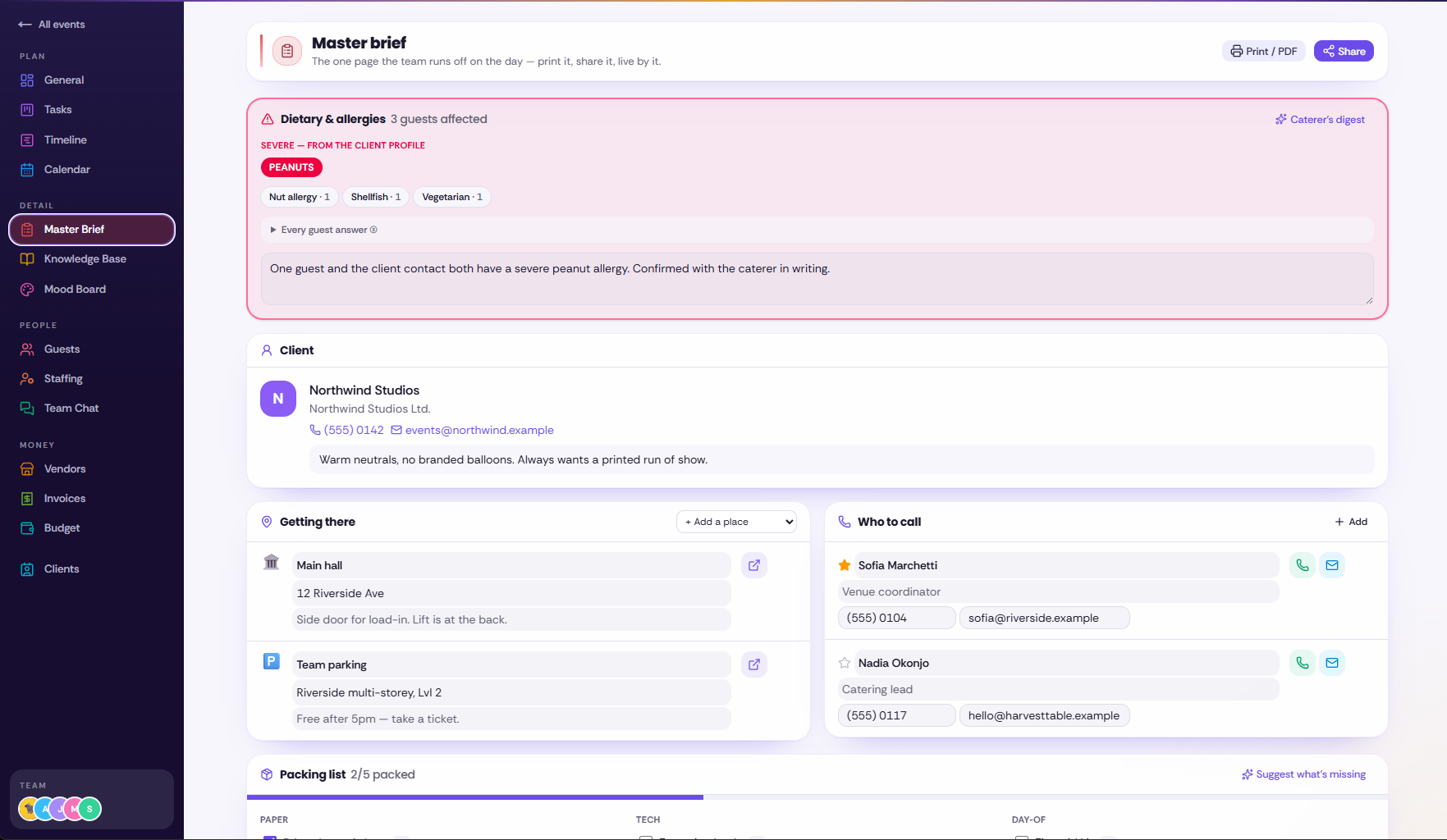Click the Main hall building icon

(x=272, y=563)
